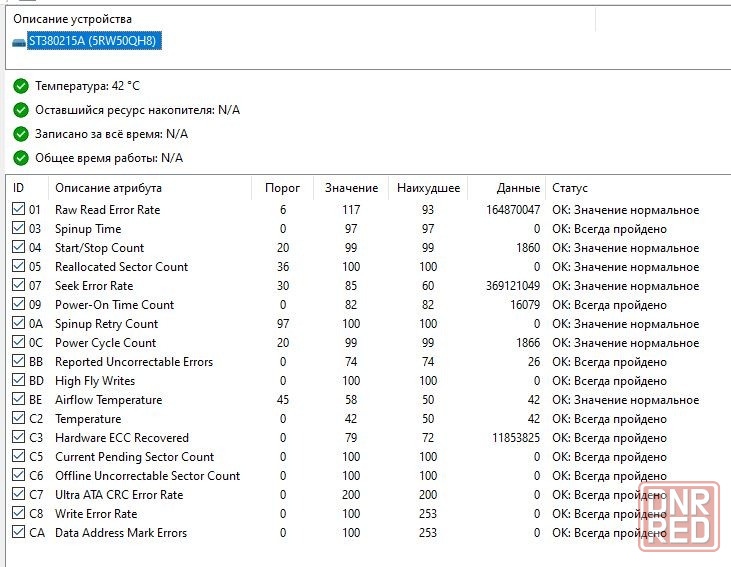731x567 pixels.
Task: Sort table by Значение column header
Action: pyautogui.click(x=351, y=188)
